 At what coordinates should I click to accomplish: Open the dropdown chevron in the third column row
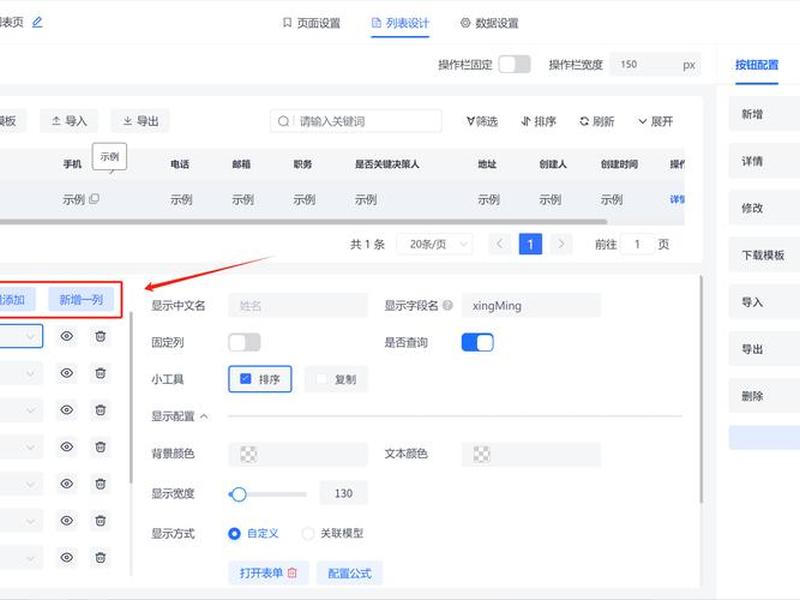(30, 410)
